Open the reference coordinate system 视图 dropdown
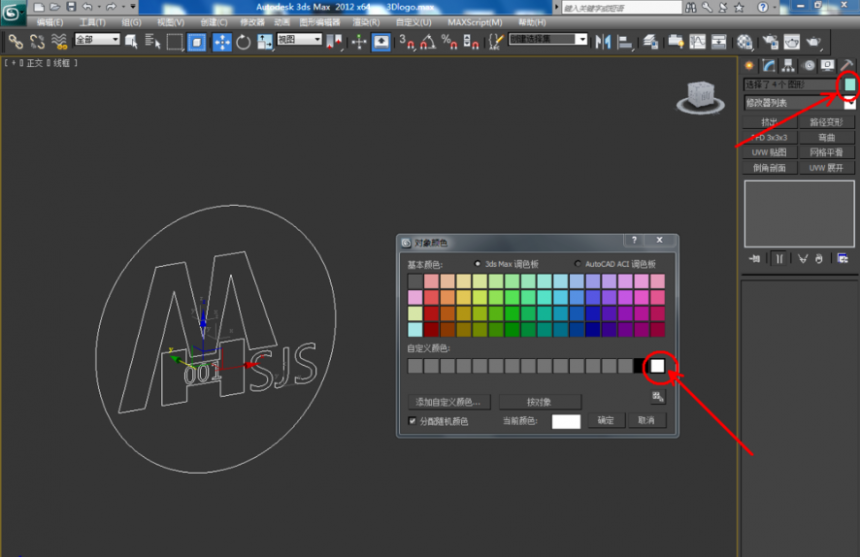 (x=299, y=39)
